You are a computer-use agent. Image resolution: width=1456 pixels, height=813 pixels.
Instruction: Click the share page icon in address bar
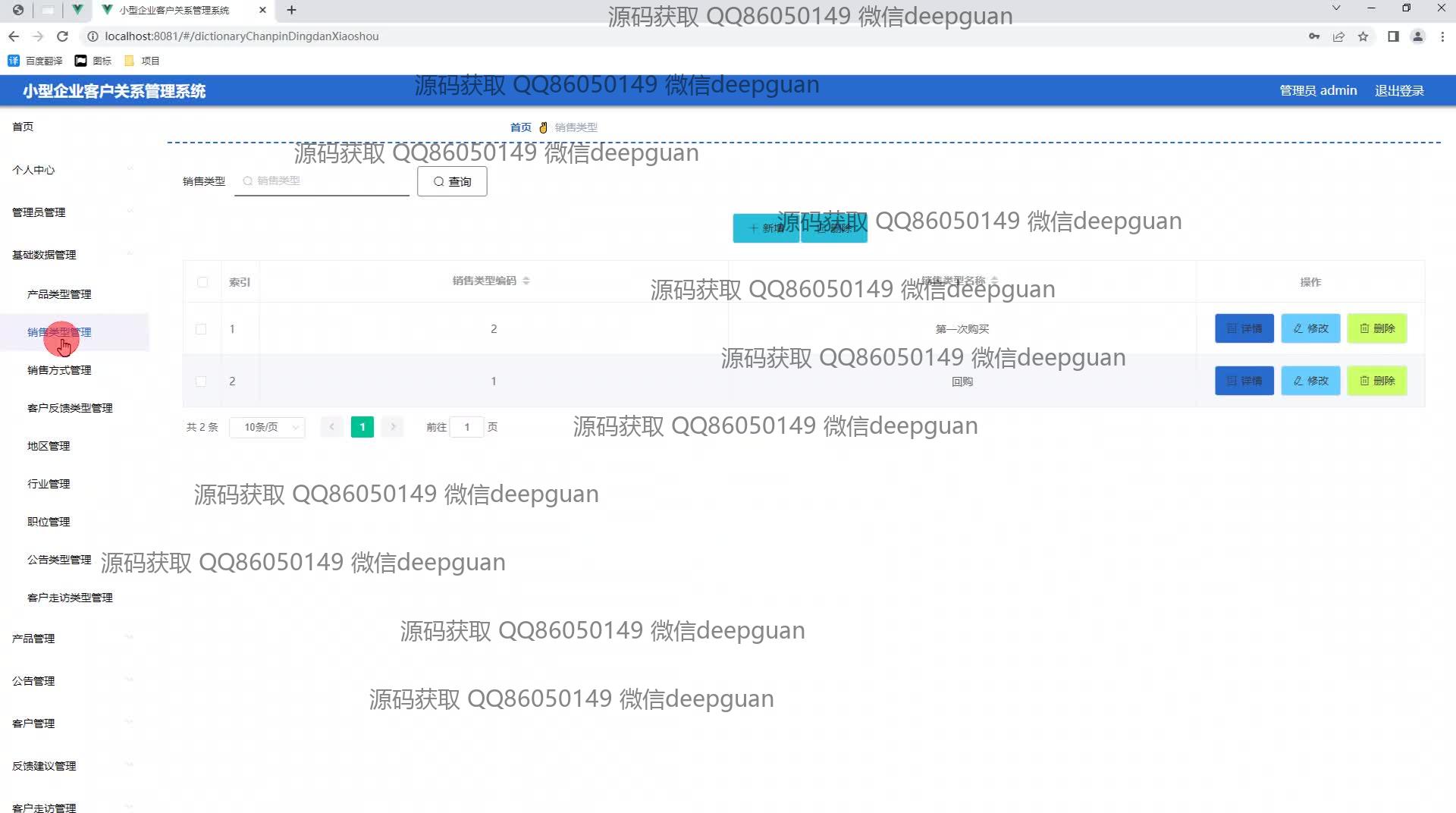tap(1338, 36)
